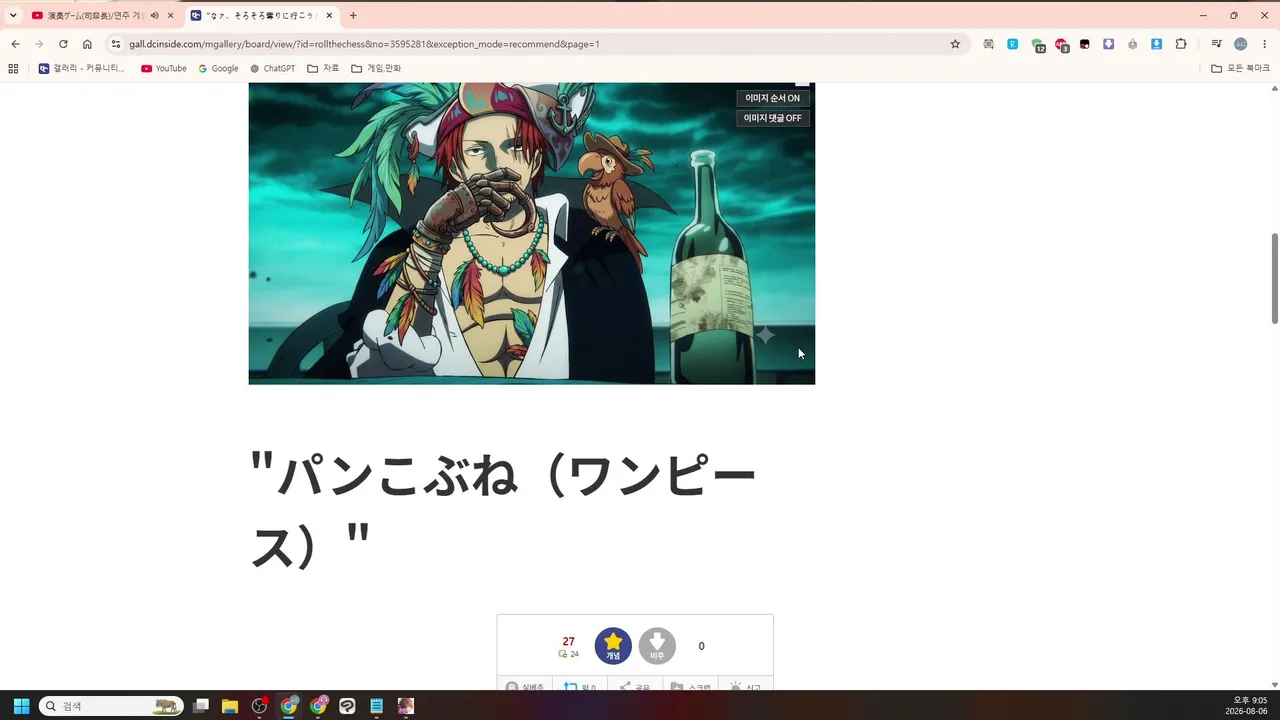Click the screenshot capture extension icon

989,44
